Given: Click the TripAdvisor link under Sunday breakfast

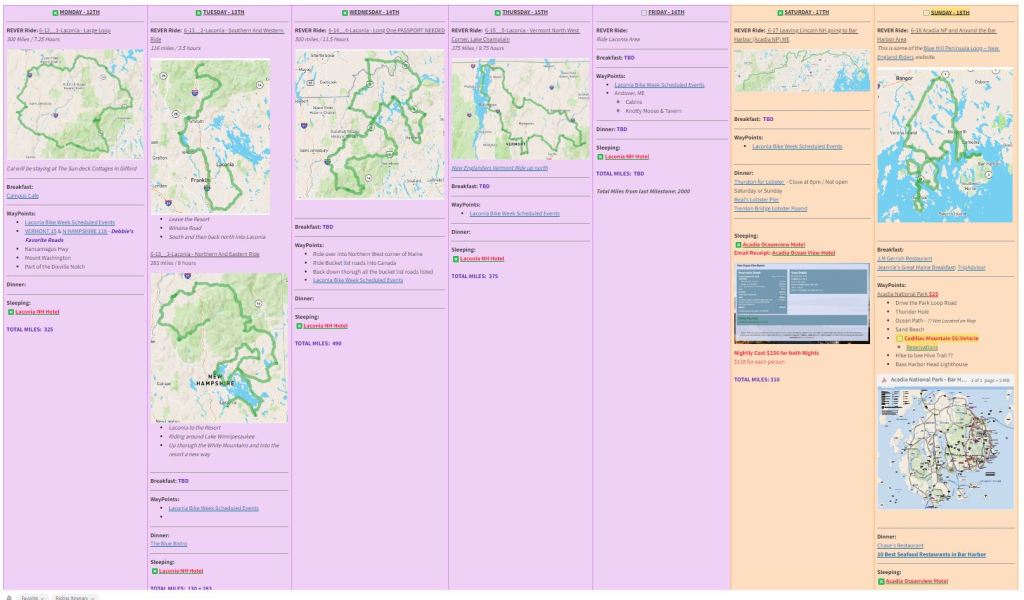Looking at the screenshot, I should click(970, 267).
